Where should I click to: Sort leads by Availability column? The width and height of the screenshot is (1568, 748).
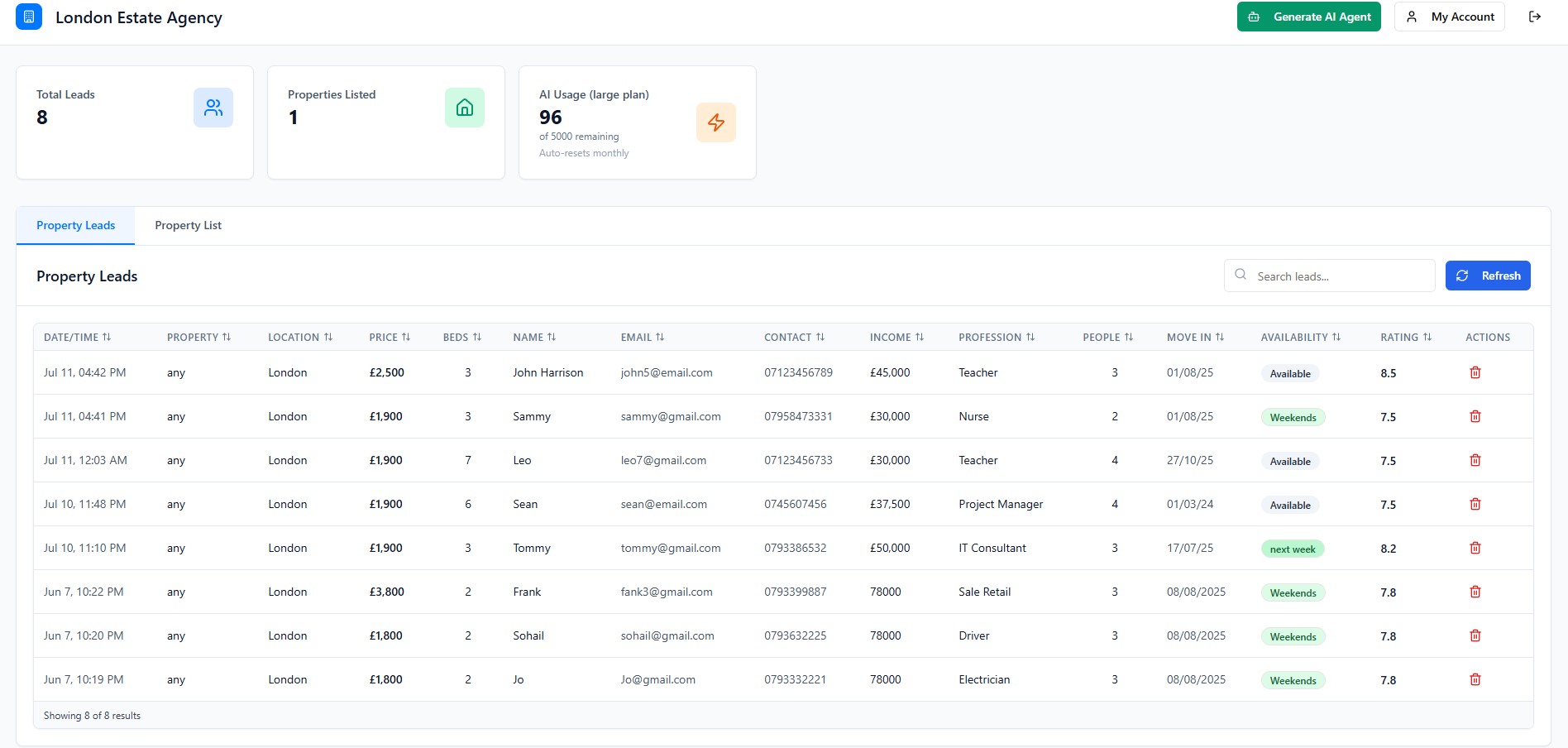1301,337
